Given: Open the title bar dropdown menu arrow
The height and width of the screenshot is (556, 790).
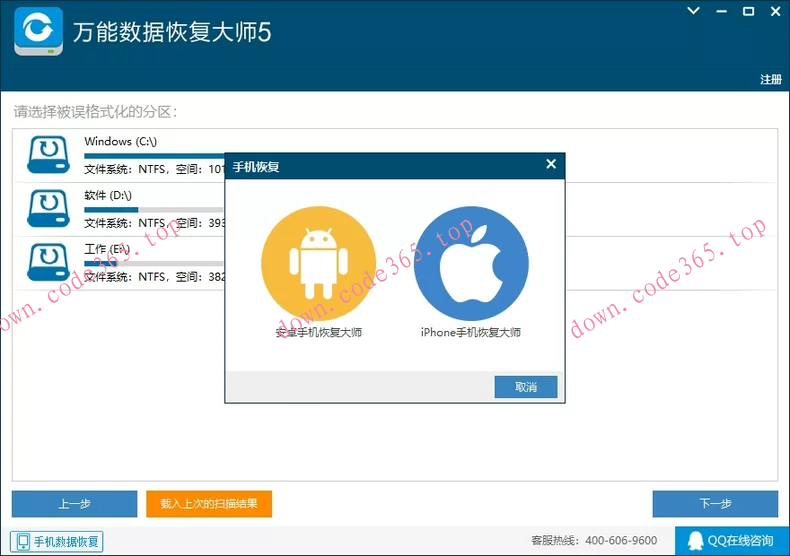Looking at the screenshot, I should 693,11.
